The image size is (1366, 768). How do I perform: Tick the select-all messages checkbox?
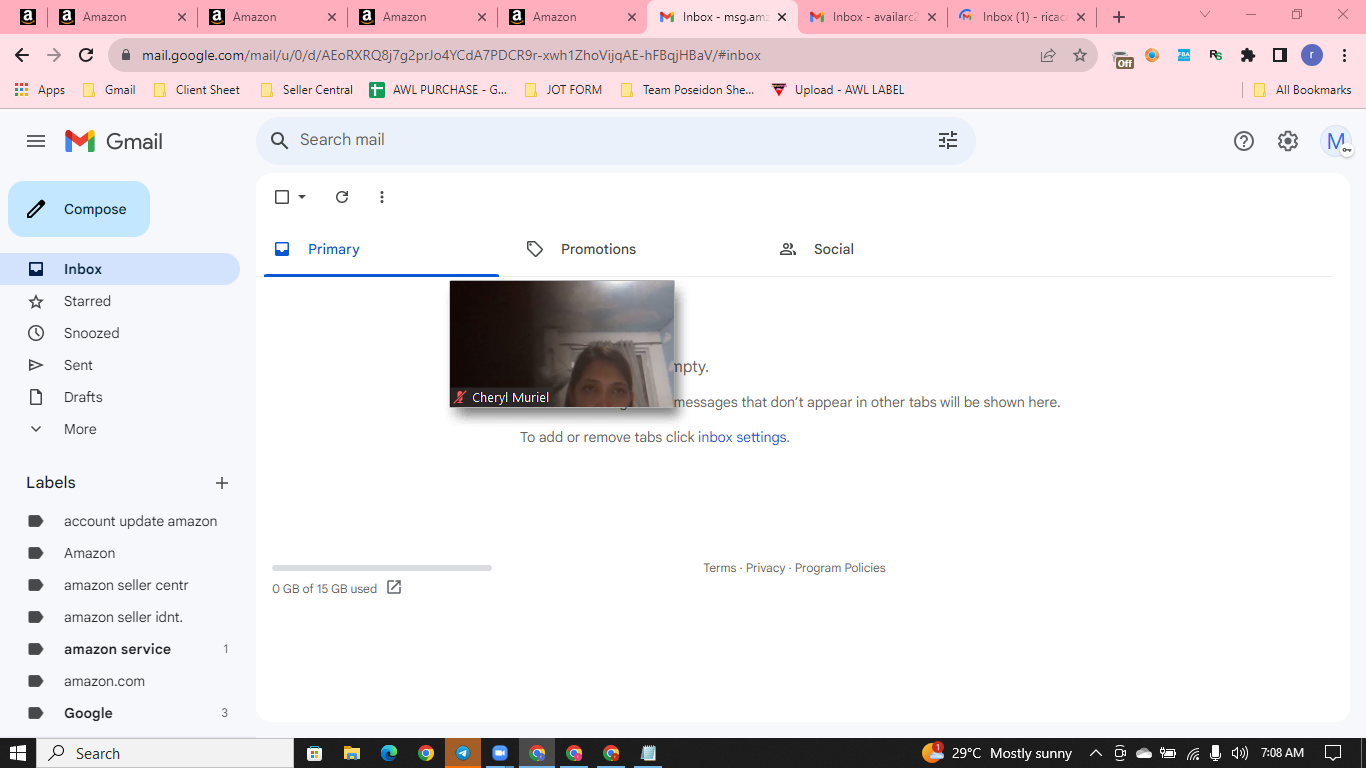pyautogui.click(x=282, y=197)
